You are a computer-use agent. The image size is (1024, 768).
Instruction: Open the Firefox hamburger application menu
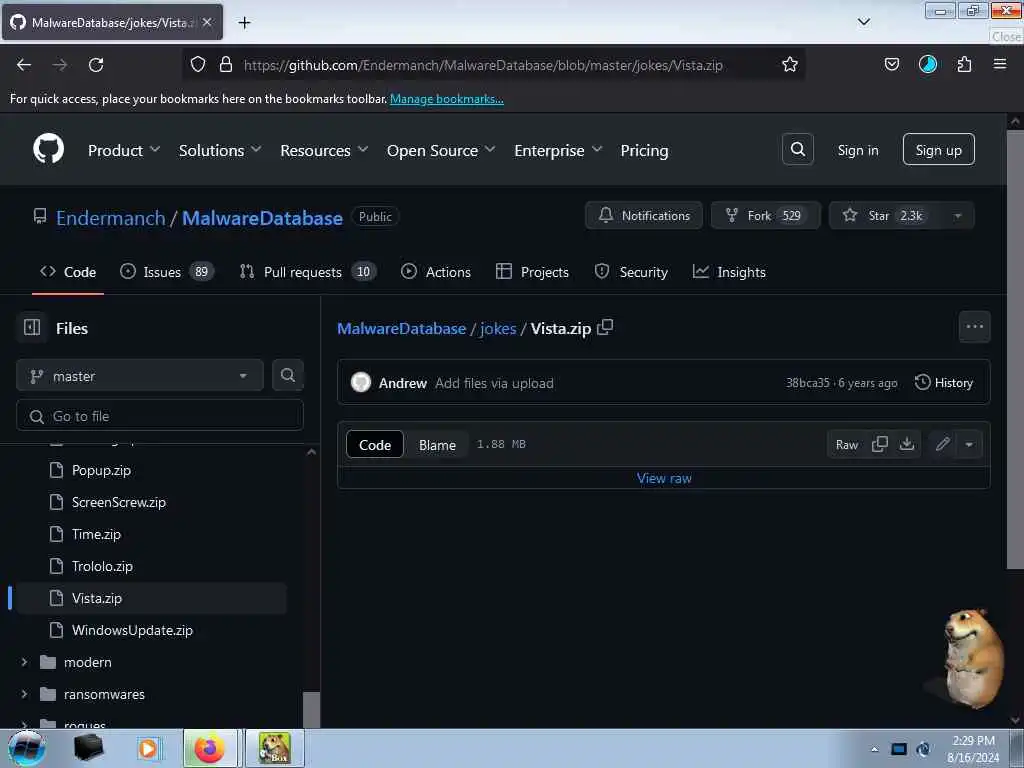[x=999, y=64]
